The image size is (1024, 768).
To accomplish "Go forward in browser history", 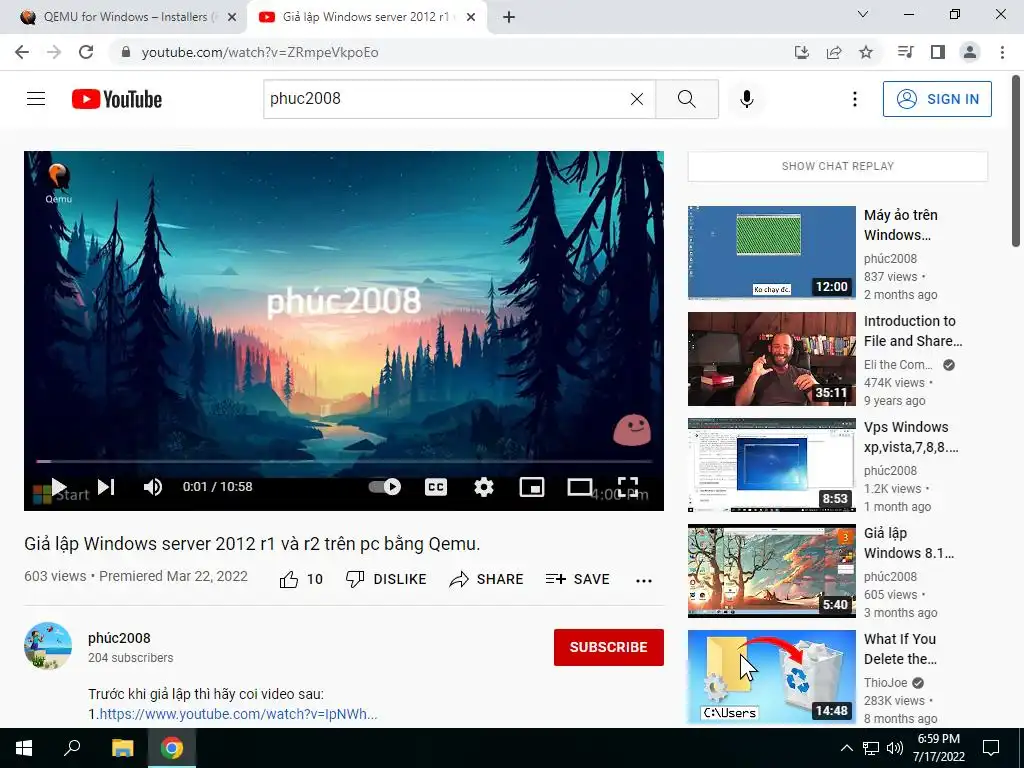I will (54, 52).
